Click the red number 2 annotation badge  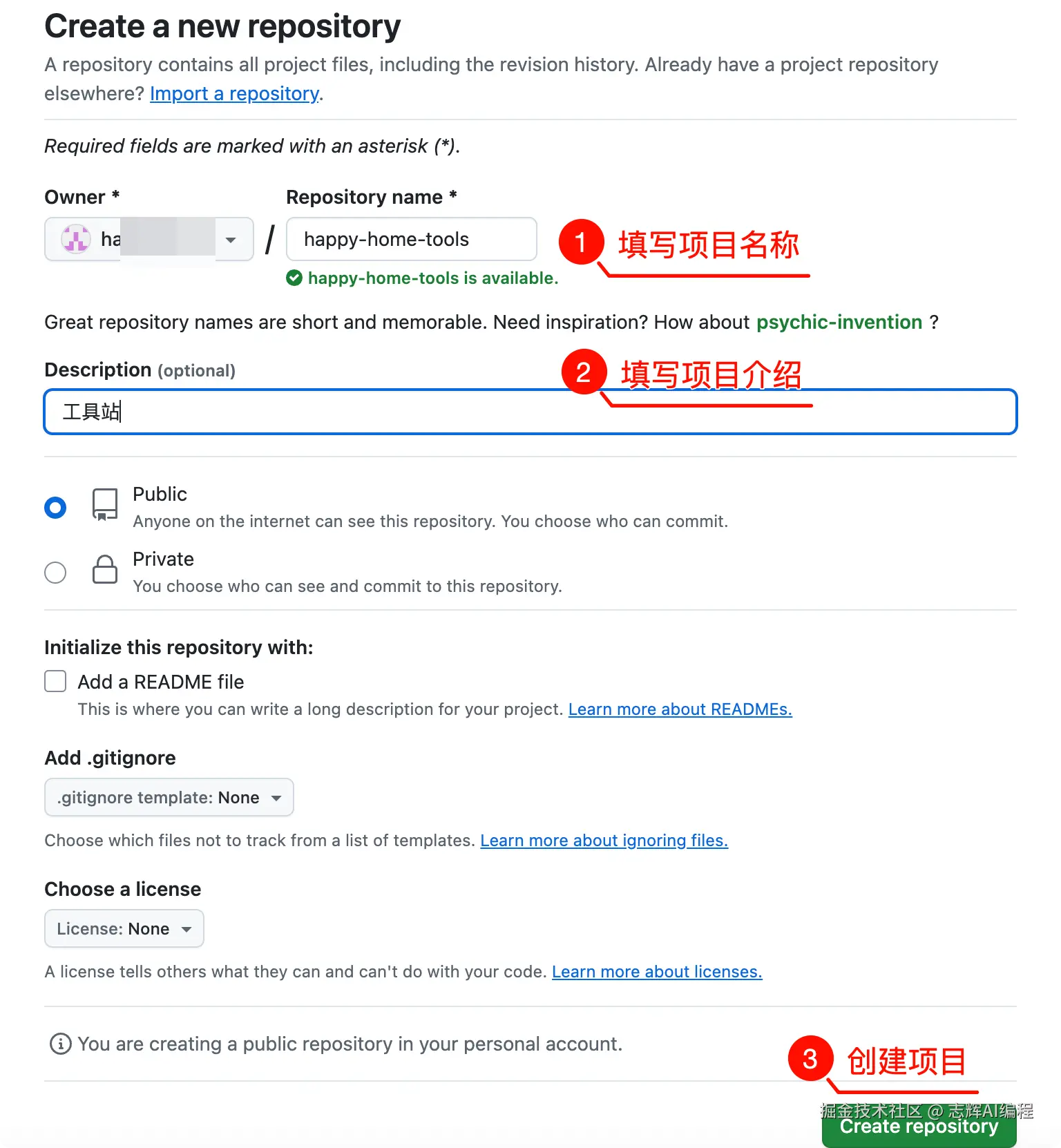(x=584, y=372)
